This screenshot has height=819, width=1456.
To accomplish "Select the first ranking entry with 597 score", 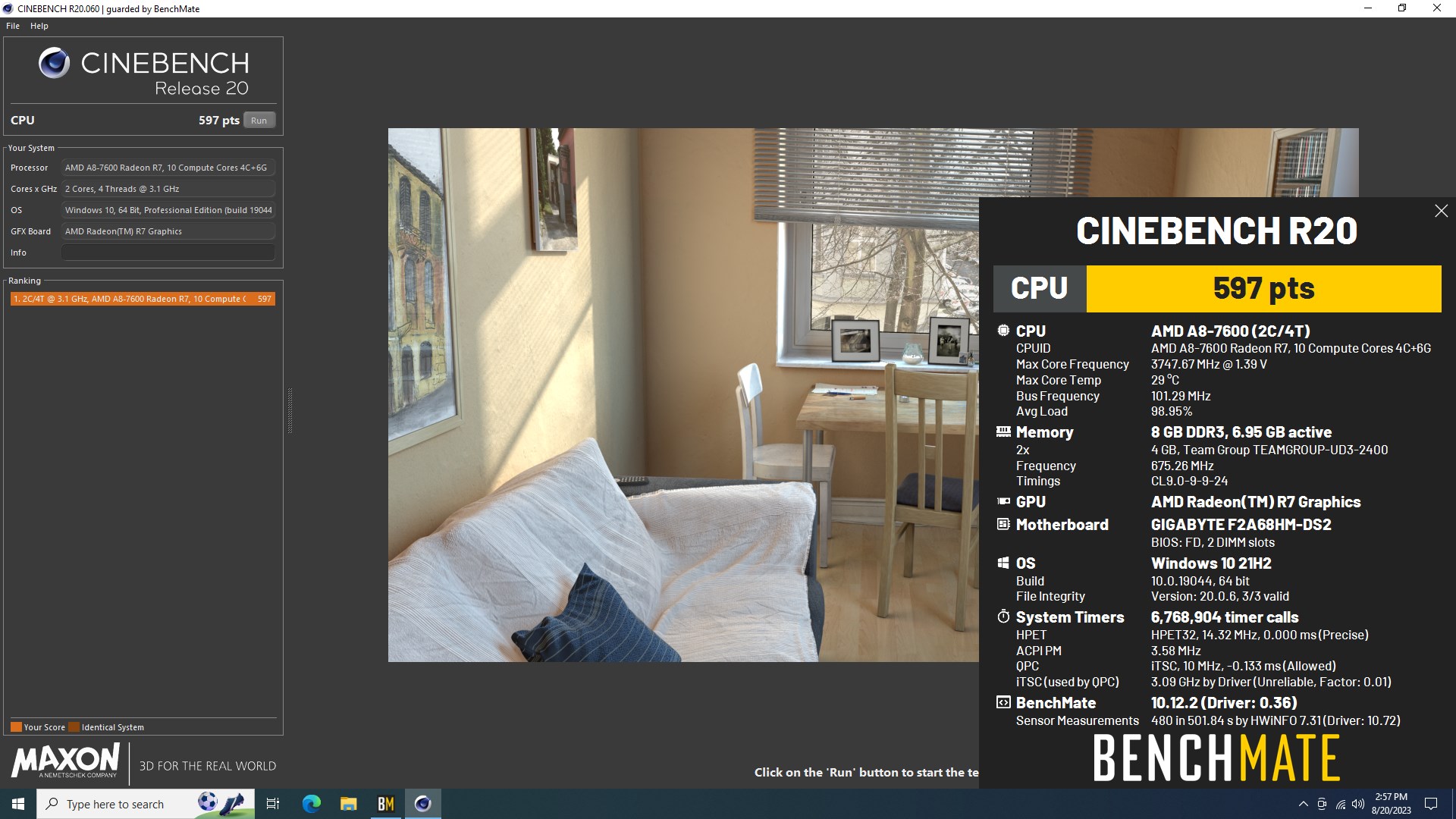I will (x=143, y=299).
